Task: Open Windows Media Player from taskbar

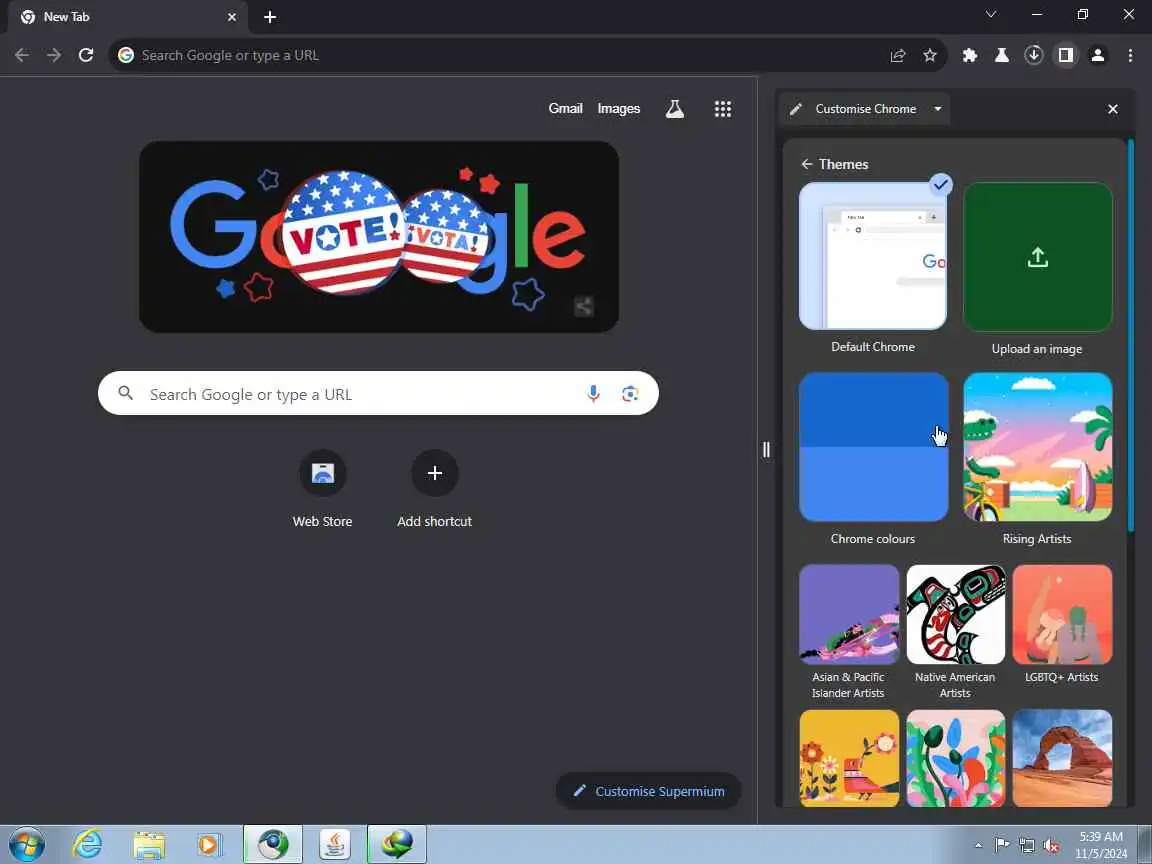Action: point(210,844)
